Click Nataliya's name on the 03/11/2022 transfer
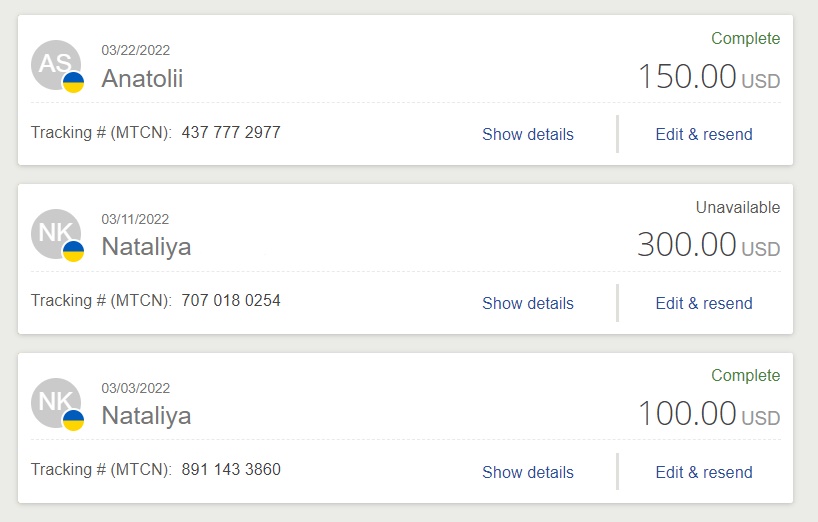 tap(146, 247)
